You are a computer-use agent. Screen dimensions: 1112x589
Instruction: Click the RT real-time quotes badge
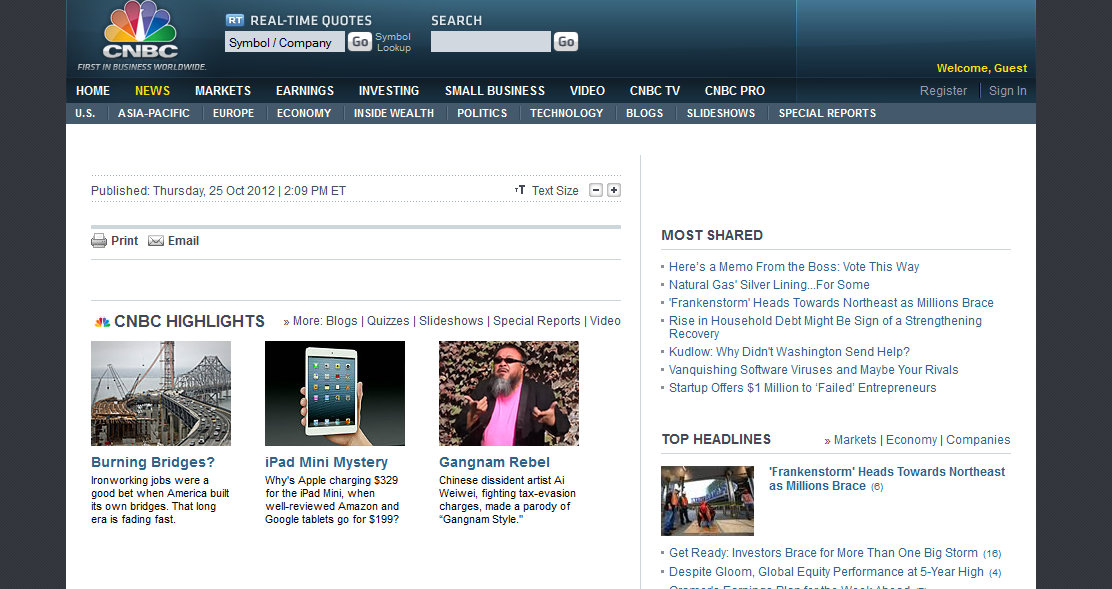coord(235,21)
